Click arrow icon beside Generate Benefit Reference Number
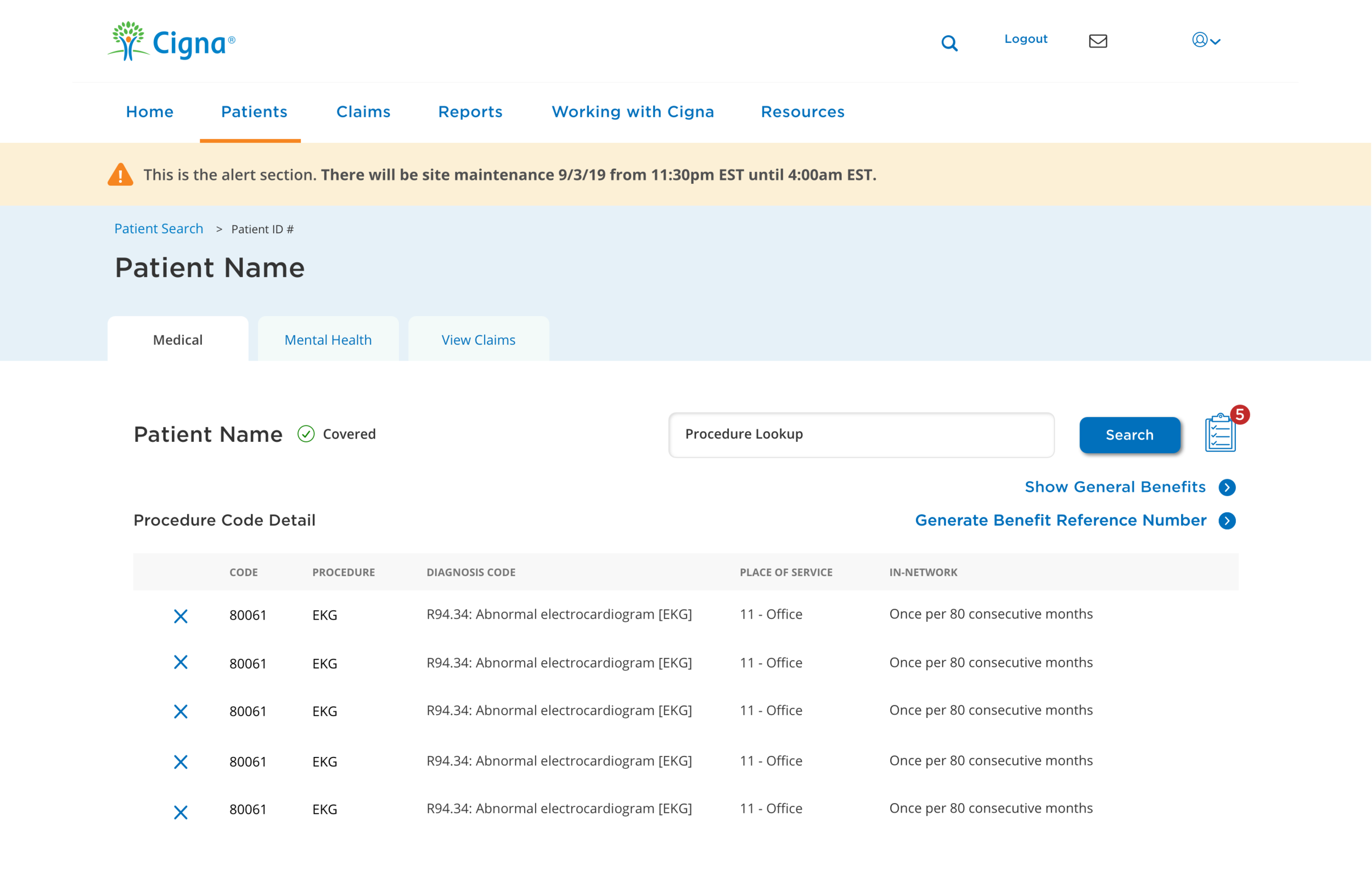The height and width of the screenshot is (876, 1372). tap(1227, 521)
